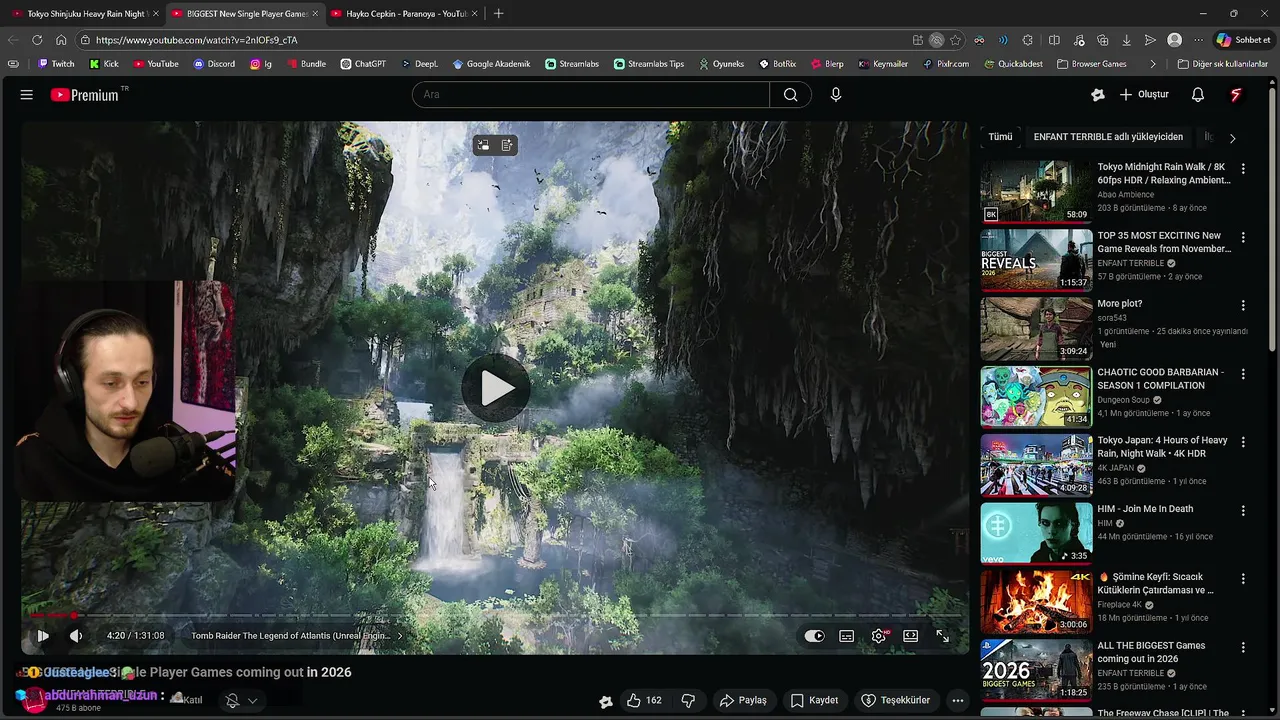Image resolution: width=1280 pixels, height=720 pixels.
Task: Switch to Hayko Cepkin - Paranoya tab
Action: tap(405, 14)
